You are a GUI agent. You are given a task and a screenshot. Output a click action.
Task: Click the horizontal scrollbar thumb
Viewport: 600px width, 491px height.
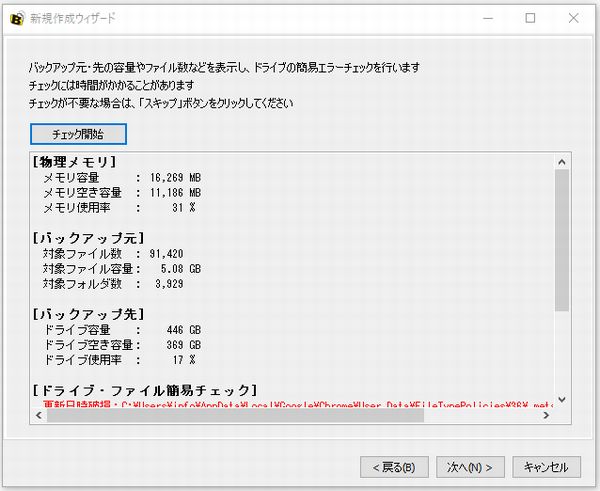[x=235, y=415]
